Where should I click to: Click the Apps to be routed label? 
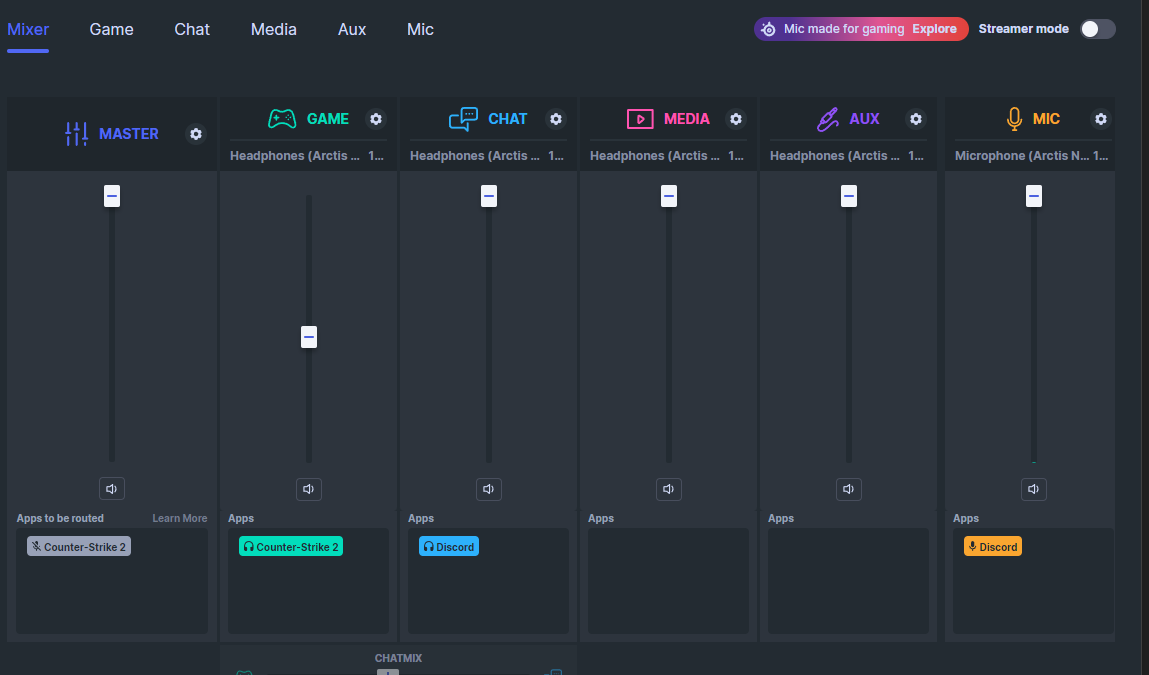tap(60, 518)
